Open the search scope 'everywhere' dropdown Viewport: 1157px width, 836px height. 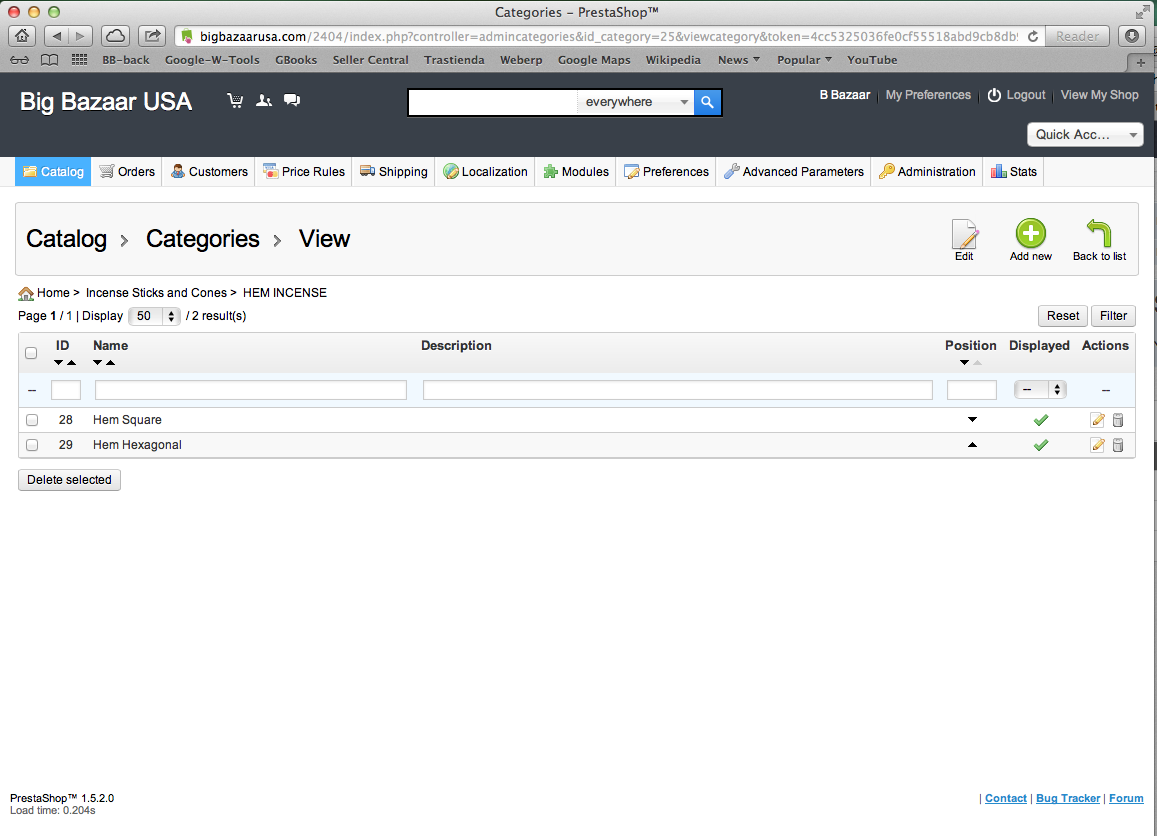point(635,102)
